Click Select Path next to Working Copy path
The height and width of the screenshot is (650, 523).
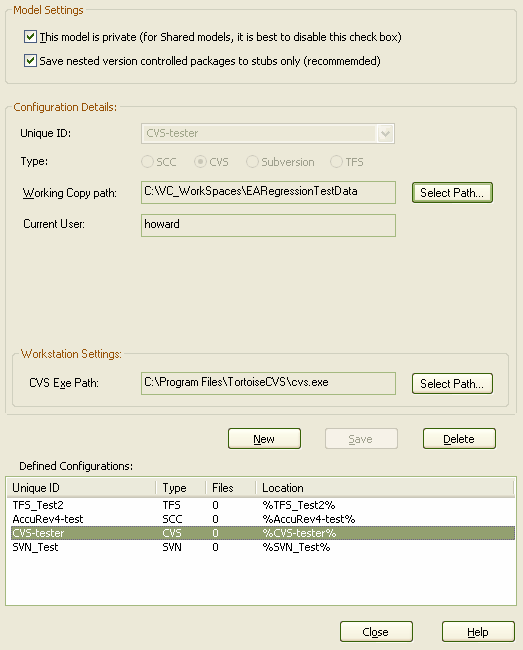tap(452, 193)
